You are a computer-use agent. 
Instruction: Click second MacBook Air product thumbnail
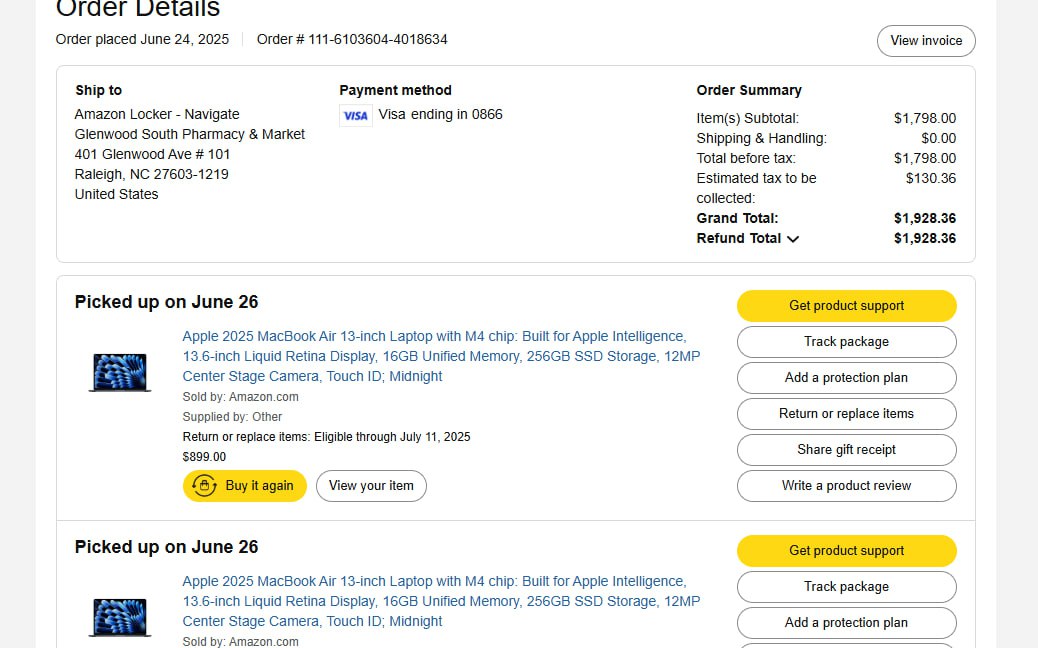point(120,617)
